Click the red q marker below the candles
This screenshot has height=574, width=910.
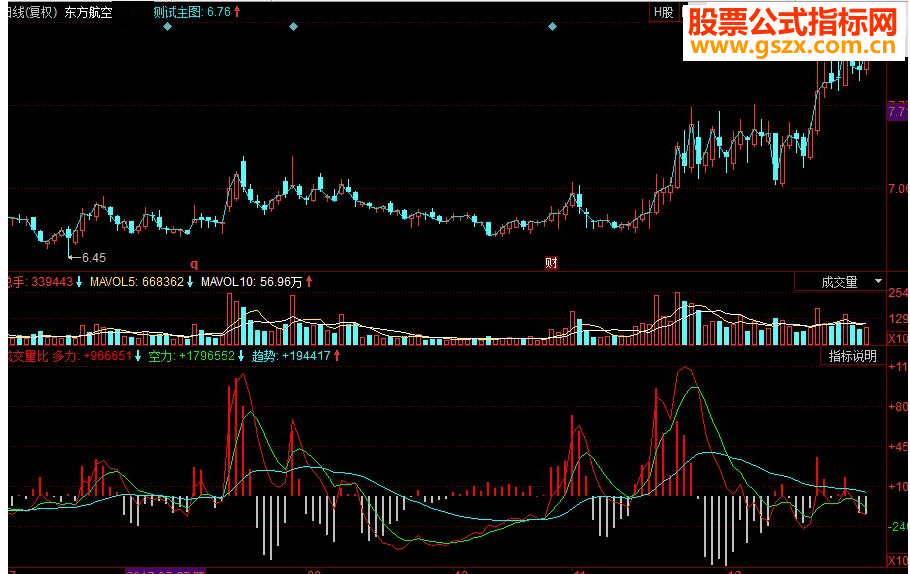click(194, 264)
